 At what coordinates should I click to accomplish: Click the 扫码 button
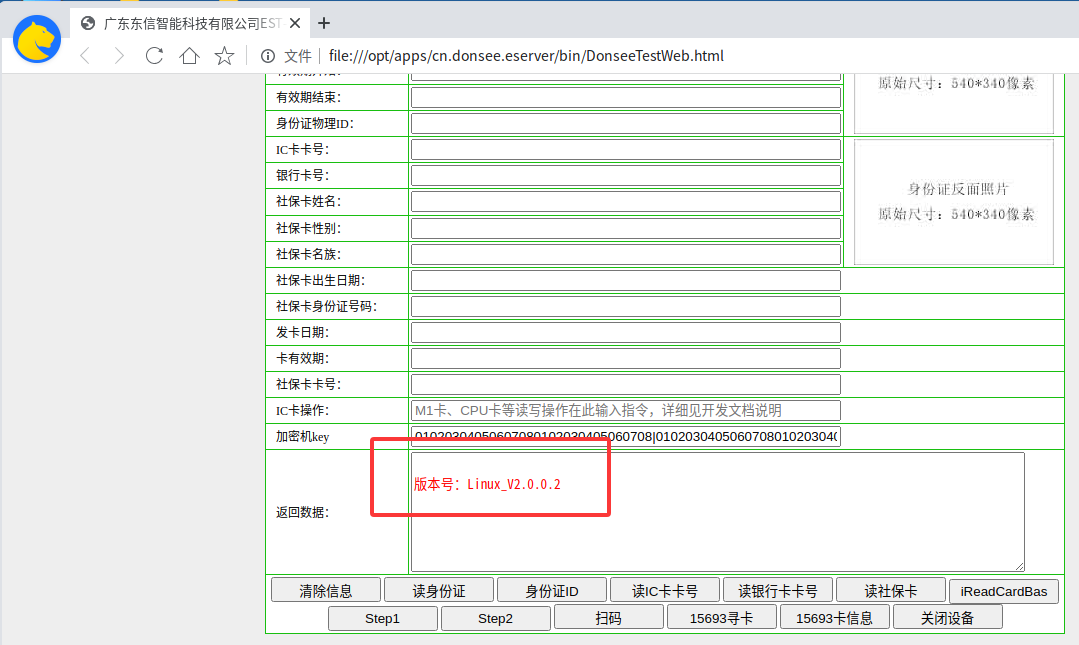pos(608,617)
